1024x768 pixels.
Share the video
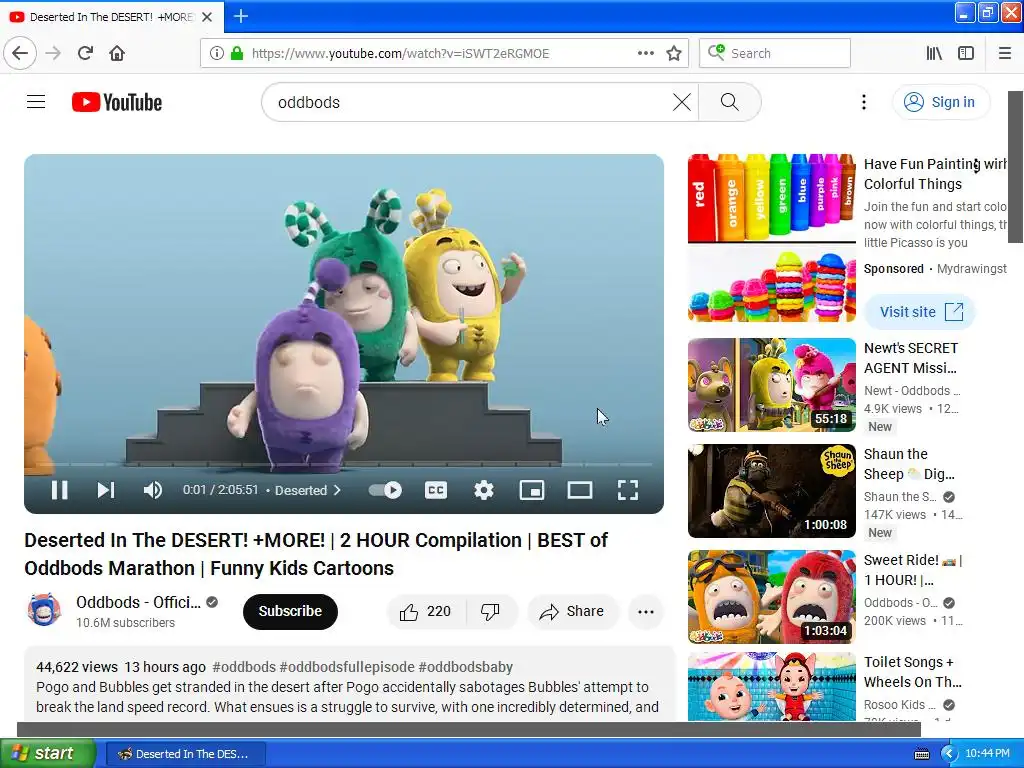coord(572,611)
